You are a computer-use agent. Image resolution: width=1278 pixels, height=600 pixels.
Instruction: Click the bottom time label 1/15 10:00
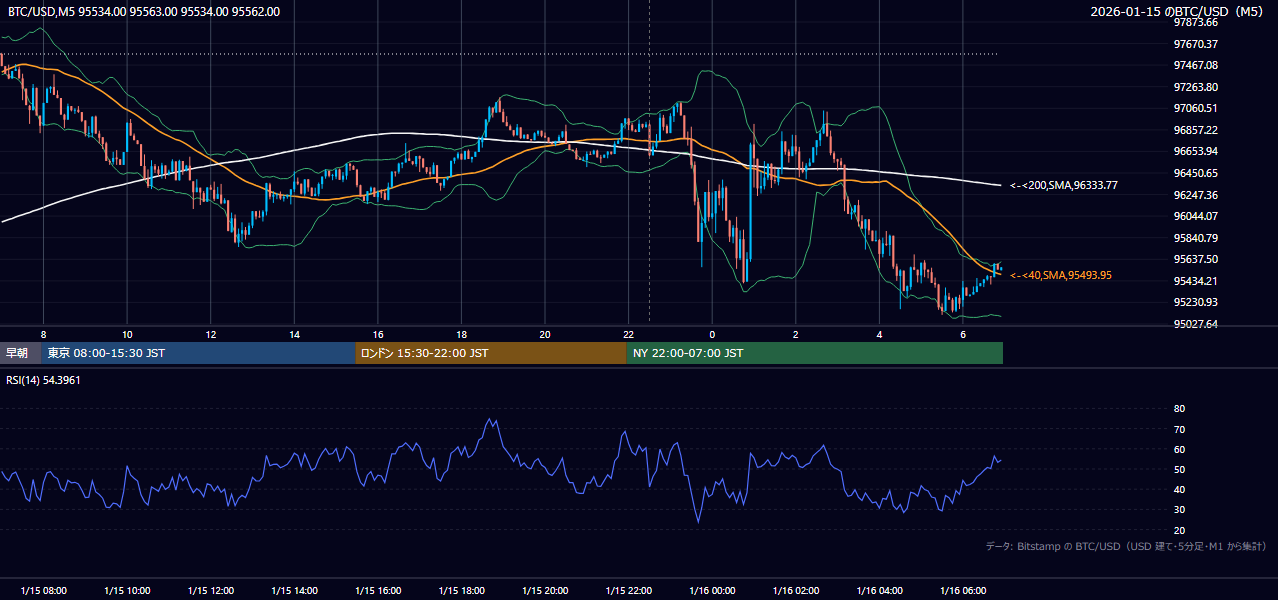click(127, 591)
